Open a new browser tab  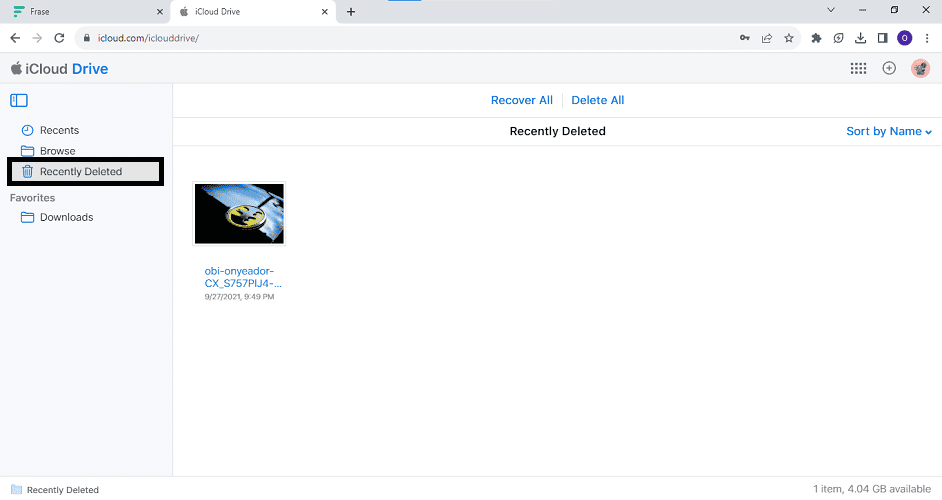[x=350, y=12]
